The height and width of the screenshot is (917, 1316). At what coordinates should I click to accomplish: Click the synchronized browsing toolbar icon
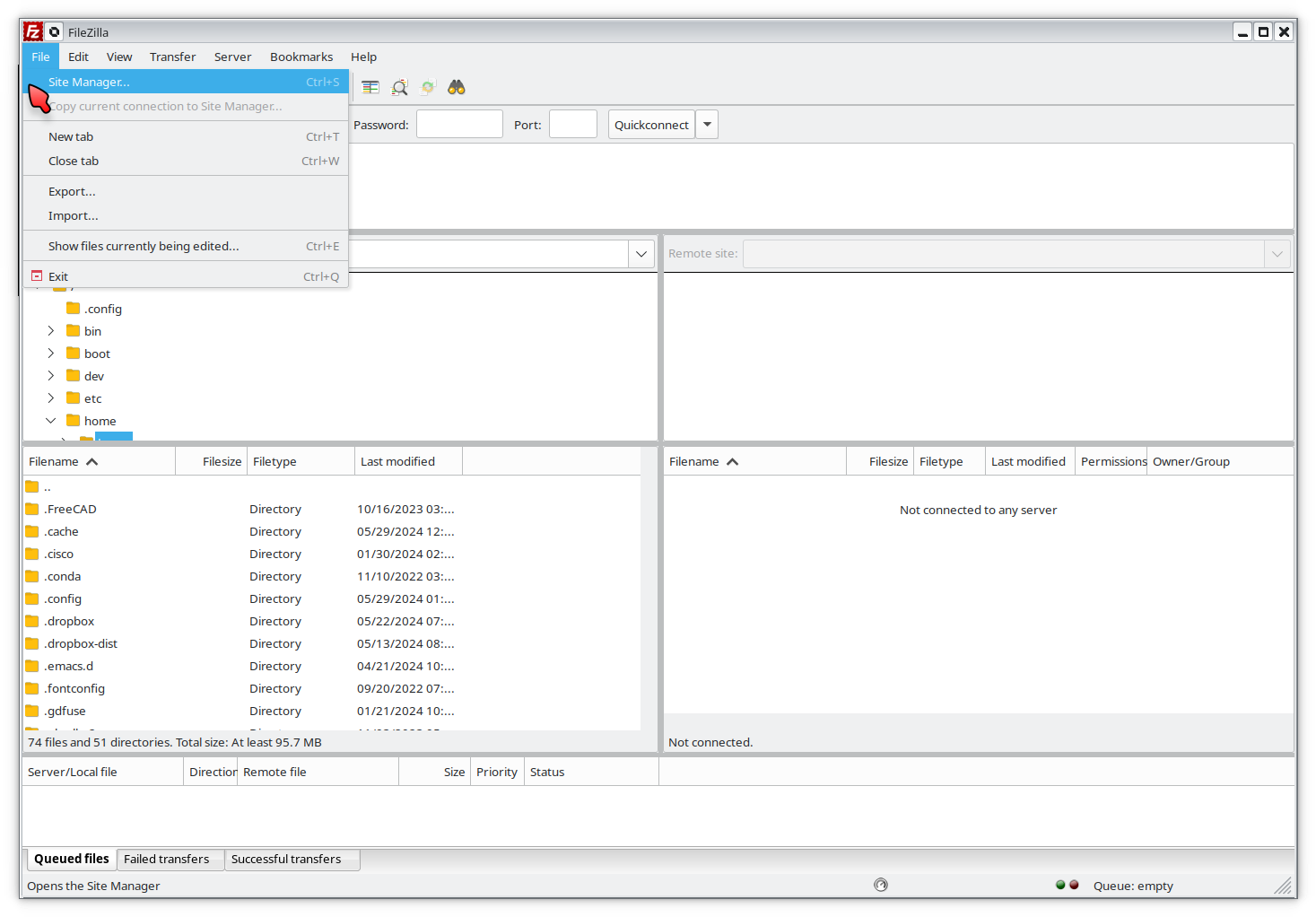[429, 87]
